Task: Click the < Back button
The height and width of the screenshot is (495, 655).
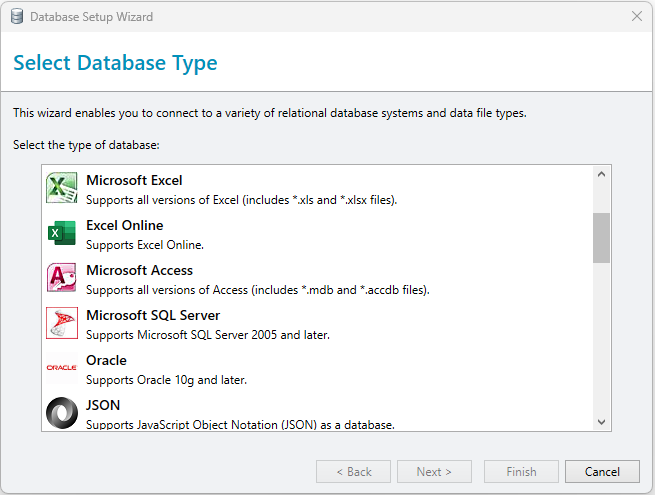Action: coord(353,472)
